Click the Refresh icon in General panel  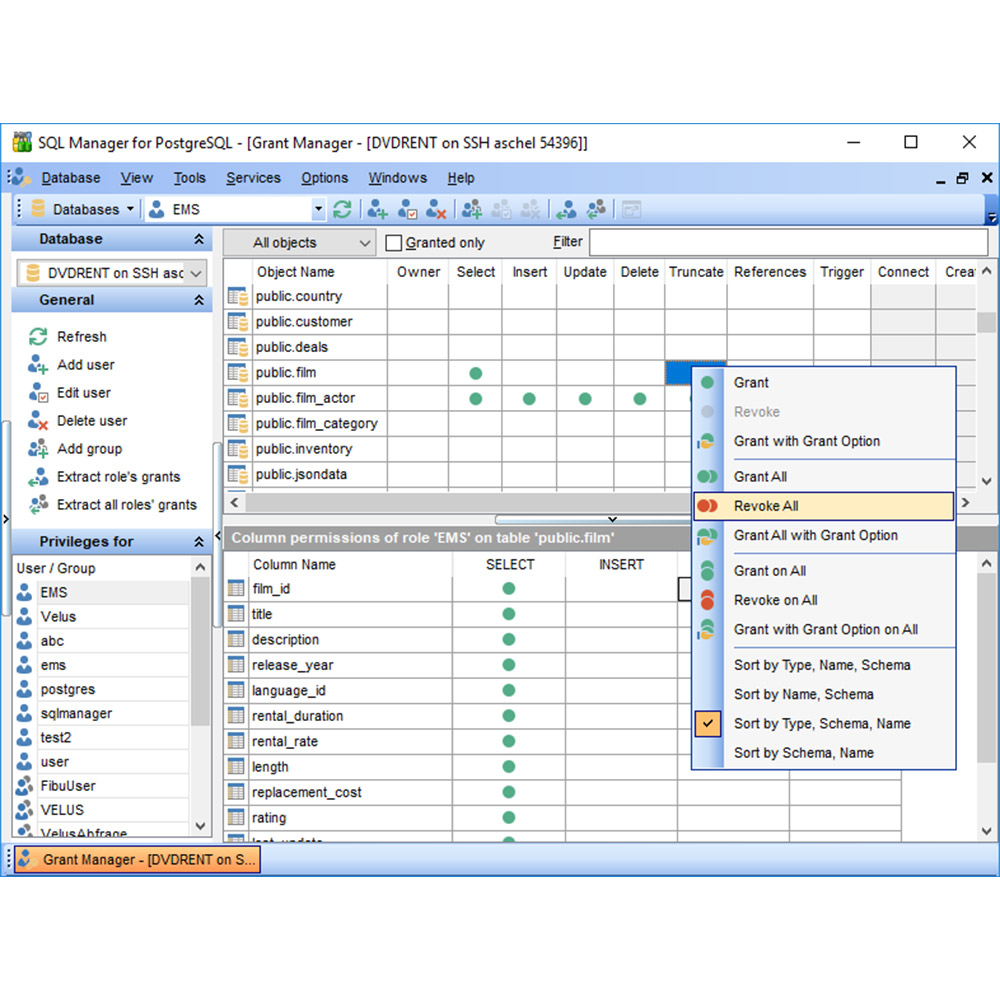click(x=38, y=337)
